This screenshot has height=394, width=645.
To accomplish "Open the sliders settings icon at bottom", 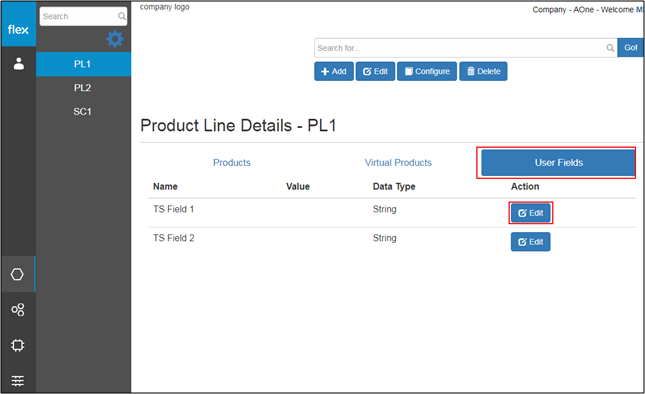I will tap(18, 381).
